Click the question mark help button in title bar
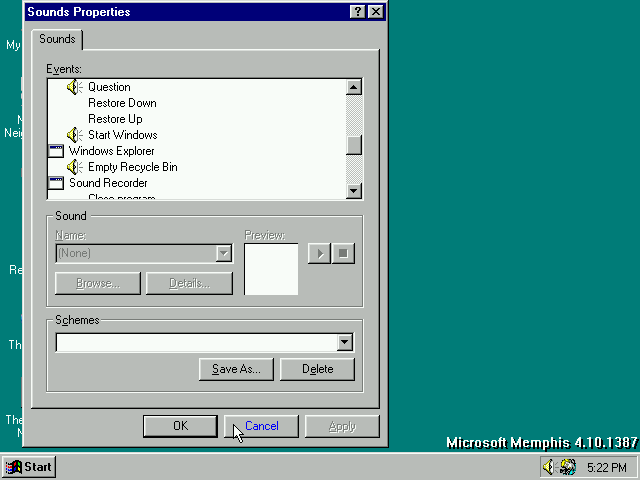 click(x=358, y=12)
